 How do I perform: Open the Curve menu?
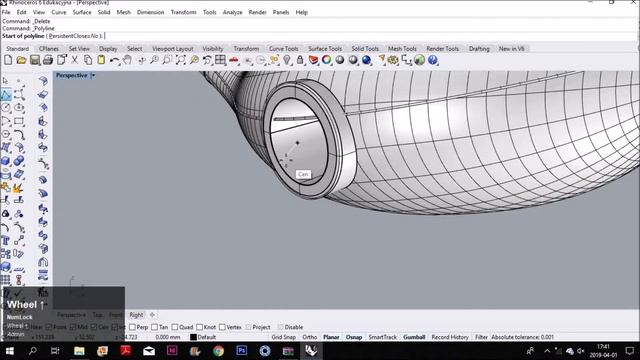59,12
